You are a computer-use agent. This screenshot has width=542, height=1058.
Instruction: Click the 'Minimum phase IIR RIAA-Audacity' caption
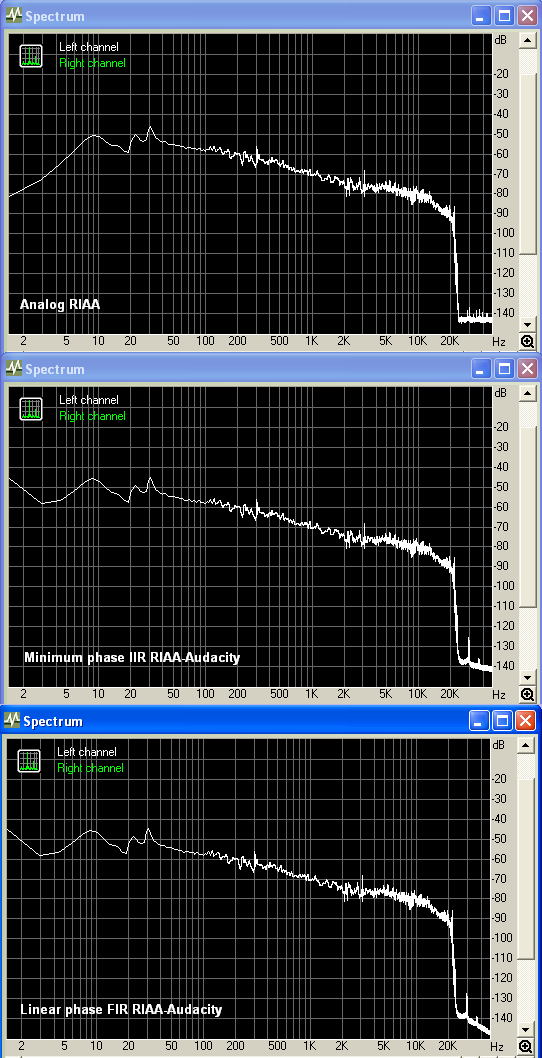point(132,657)
